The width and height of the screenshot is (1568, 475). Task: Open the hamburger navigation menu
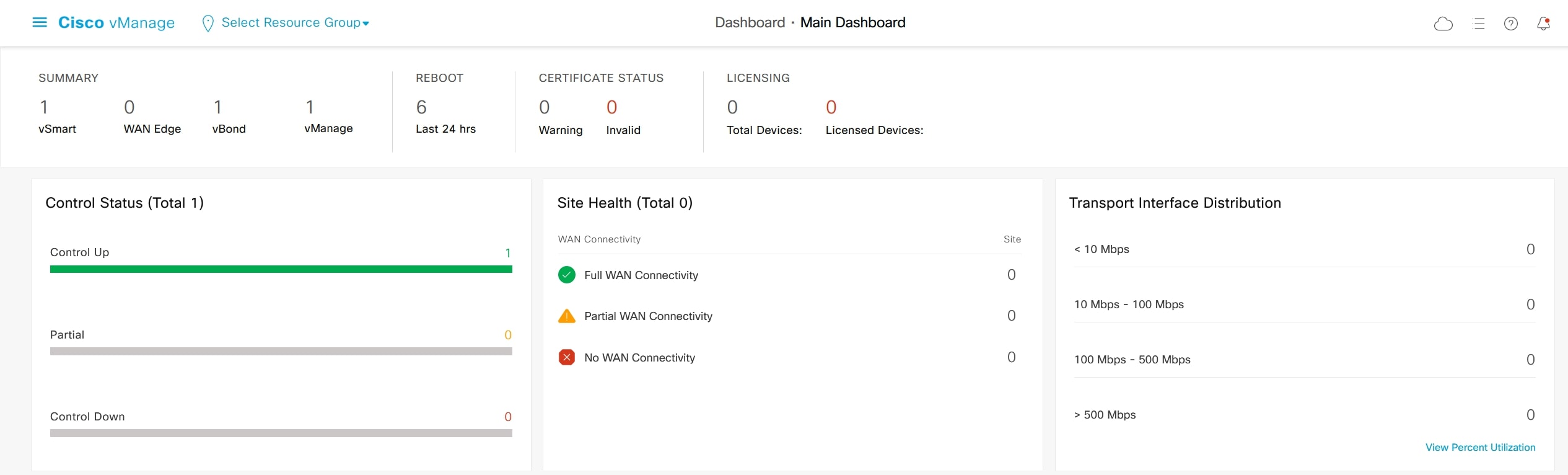[x=40, y=23]
